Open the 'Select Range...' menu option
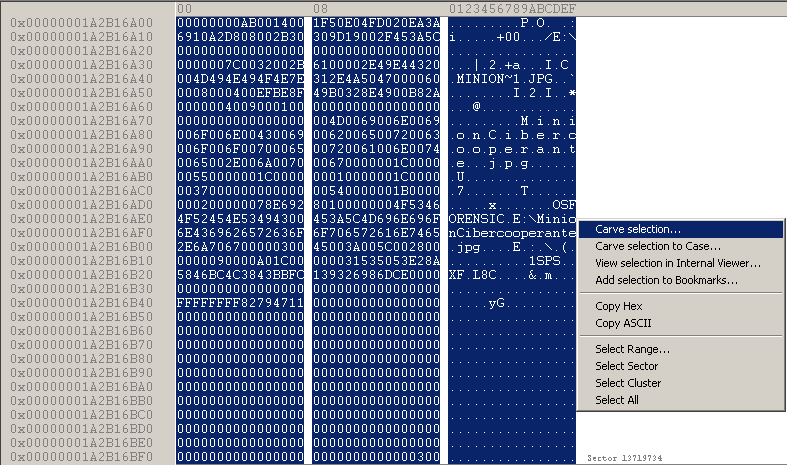This screenshot has width=787, height=465. click(632, 349)
